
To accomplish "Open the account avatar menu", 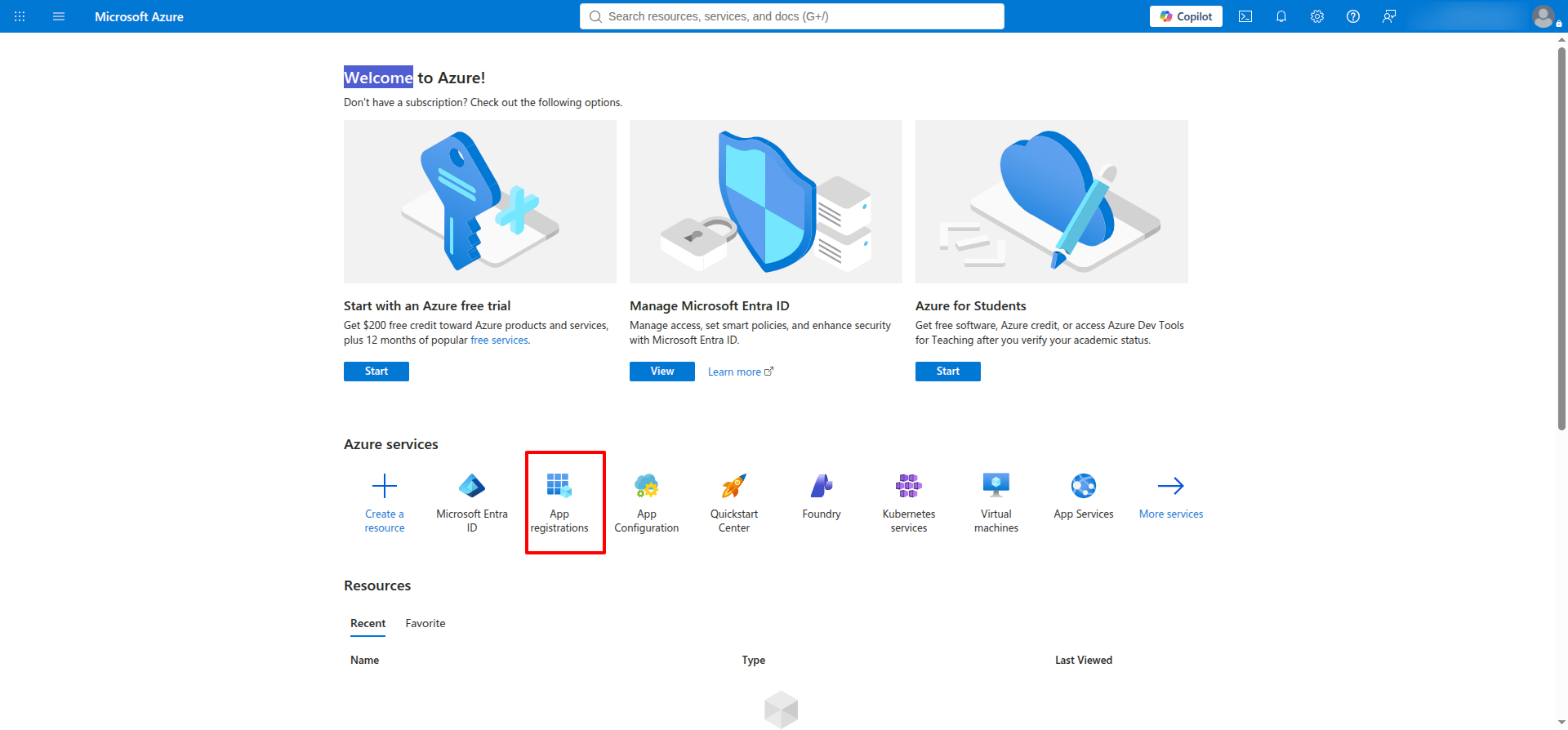I will (x=1543, y=16).
